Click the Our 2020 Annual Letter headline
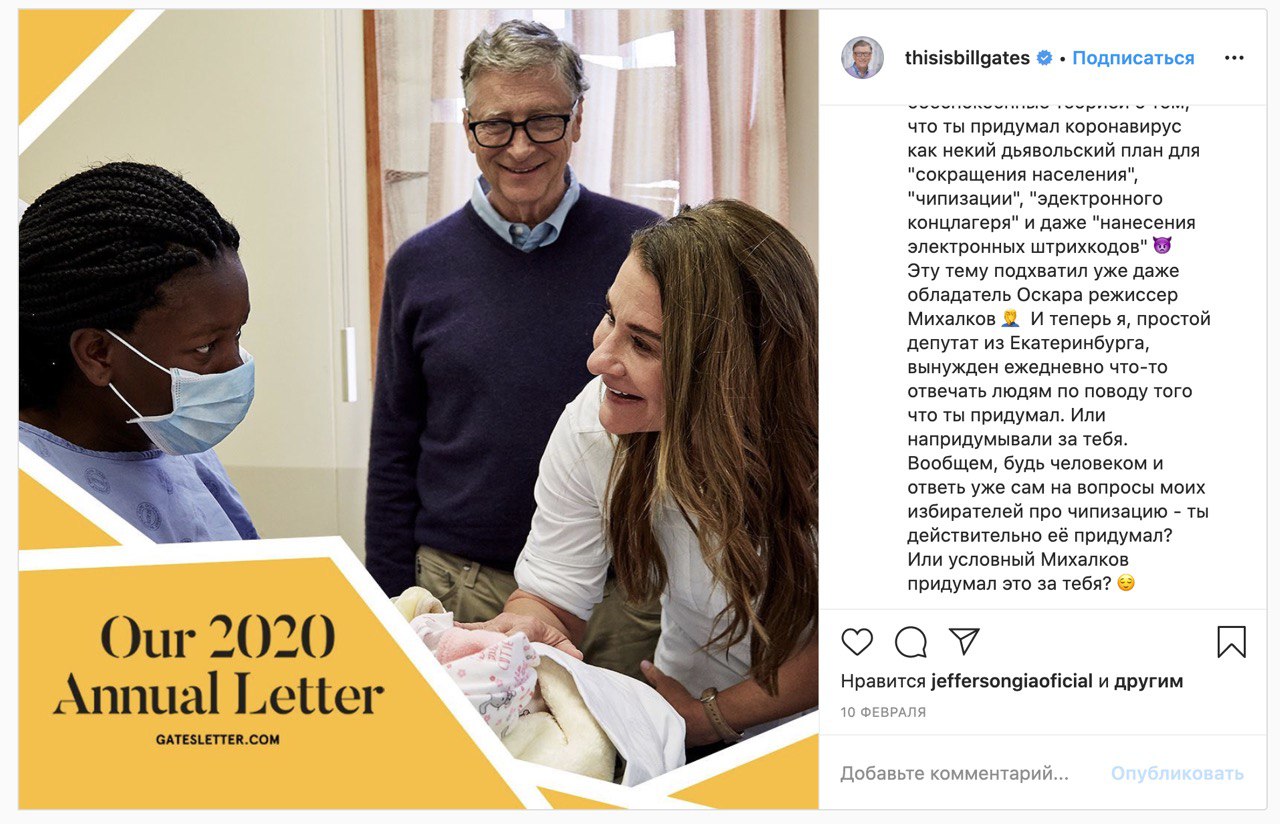 (x=218, y=664)
